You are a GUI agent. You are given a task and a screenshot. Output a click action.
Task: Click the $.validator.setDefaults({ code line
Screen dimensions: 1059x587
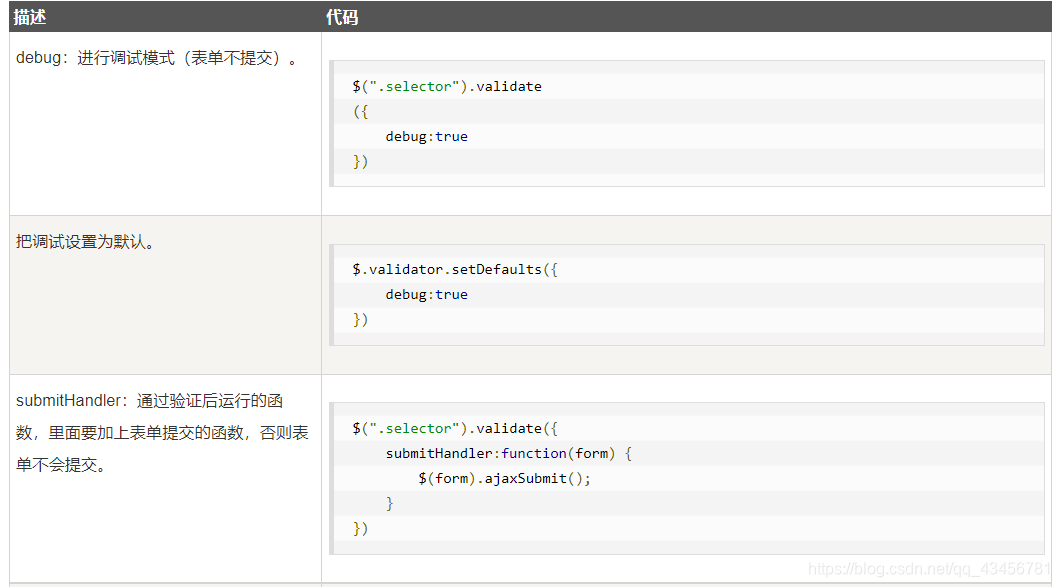(x=455, y=270)
